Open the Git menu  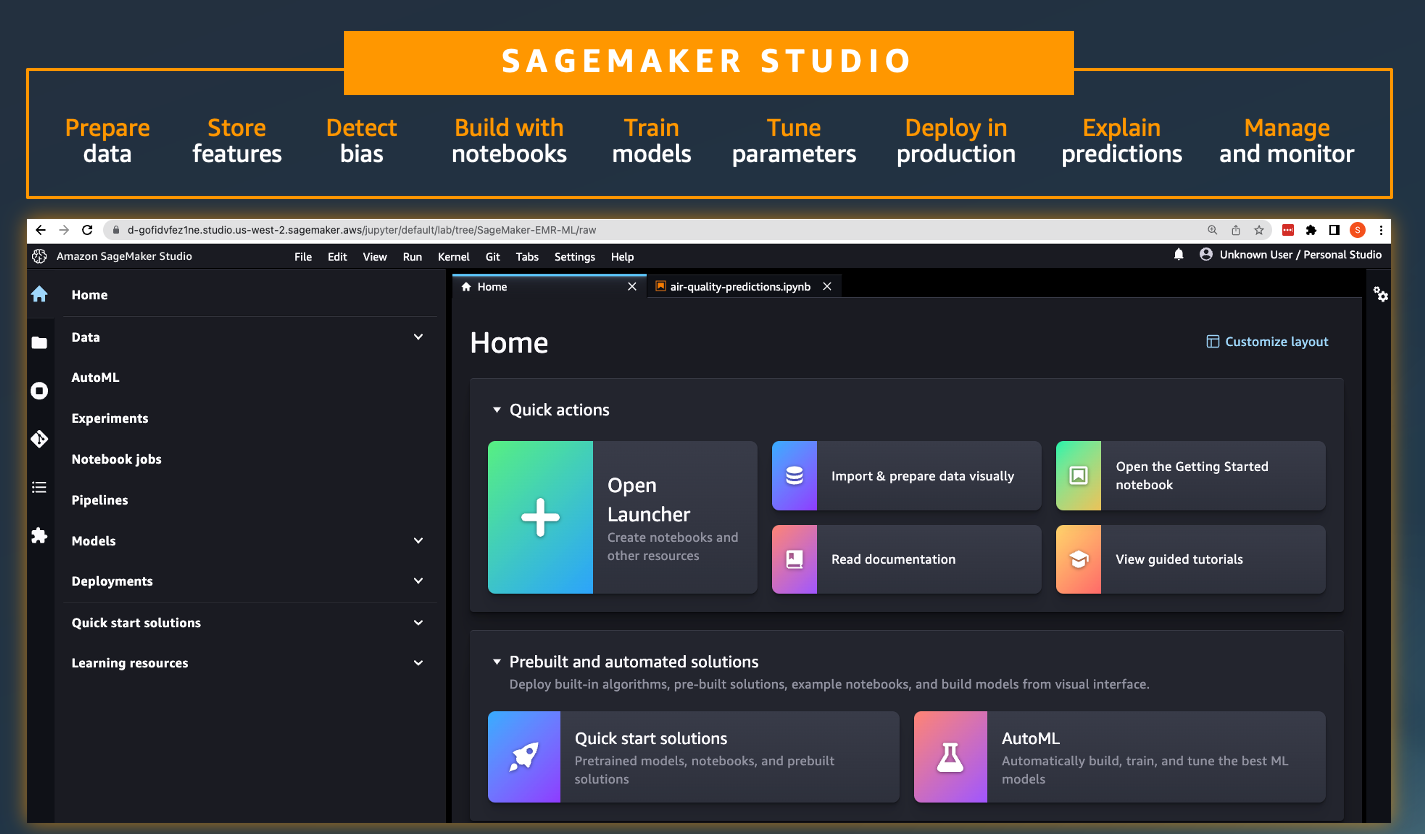tap(493, 257)
